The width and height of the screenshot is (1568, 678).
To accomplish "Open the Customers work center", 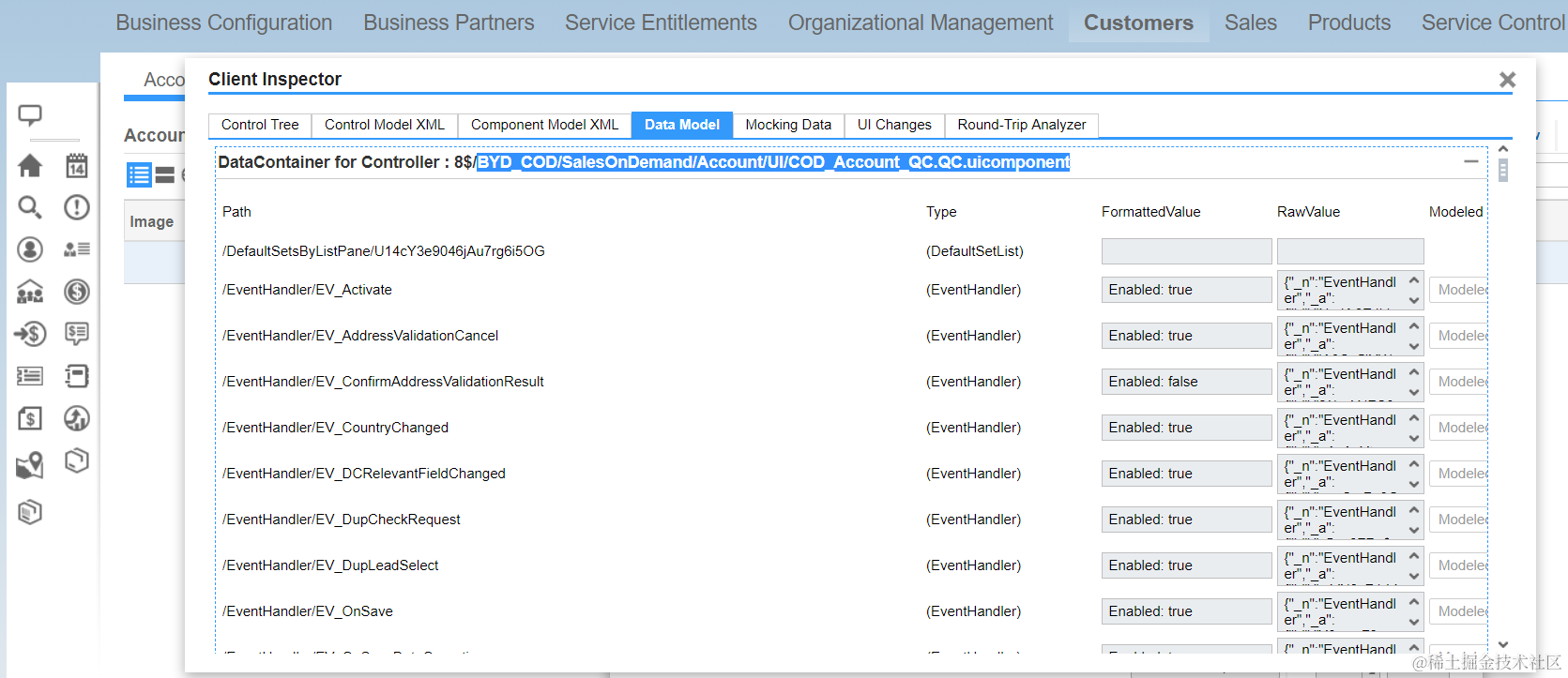I will (x=1138, y=23).
